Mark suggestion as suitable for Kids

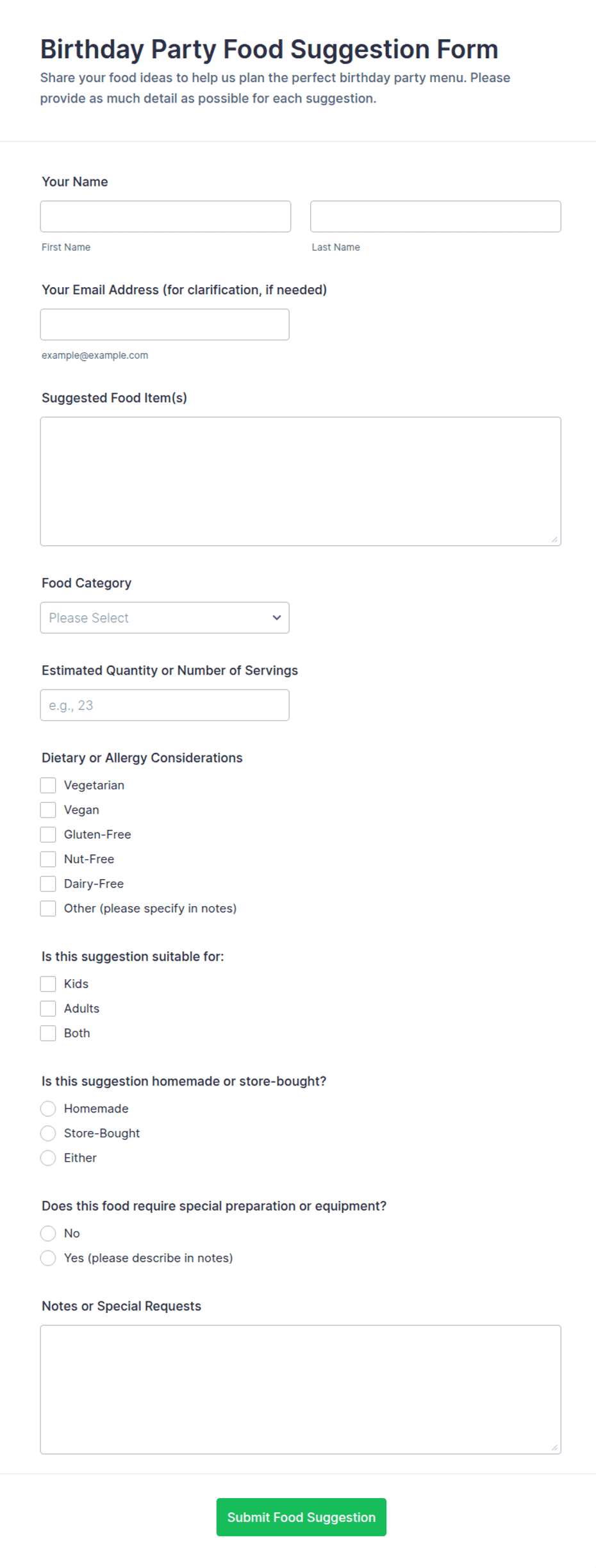point(48,984)
